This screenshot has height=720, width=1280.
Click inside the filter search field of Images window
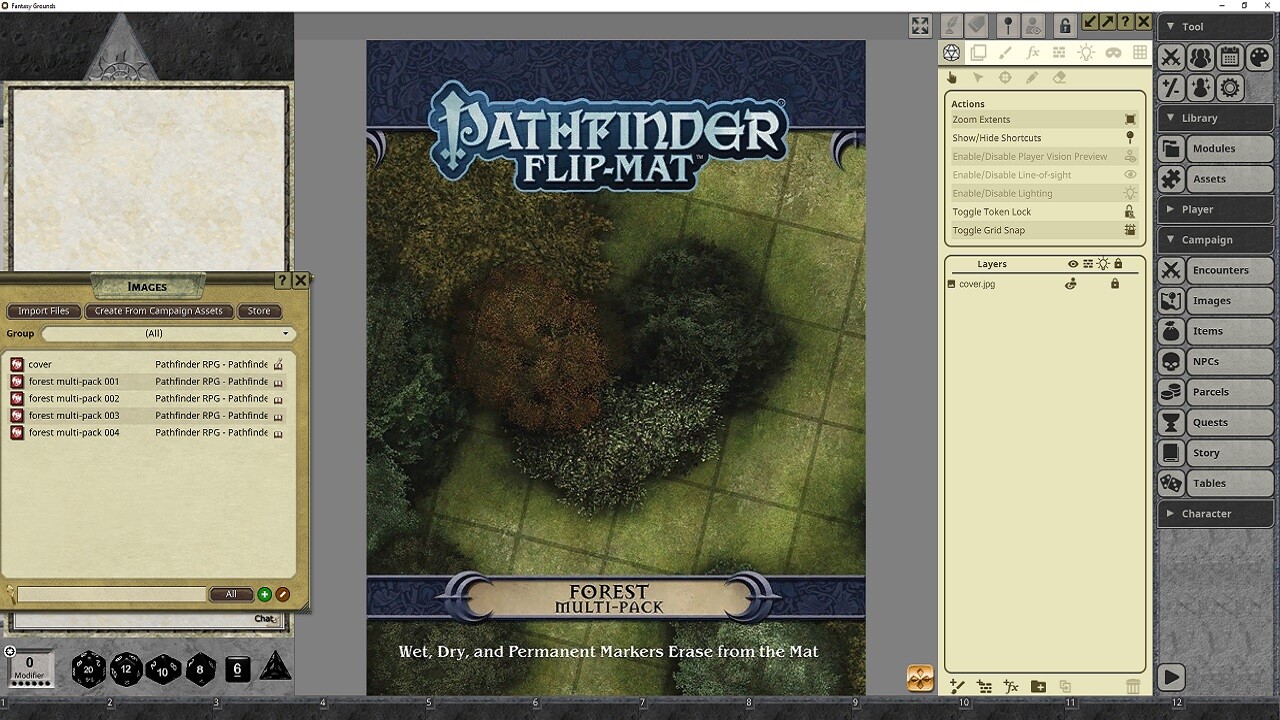(110, 594)
